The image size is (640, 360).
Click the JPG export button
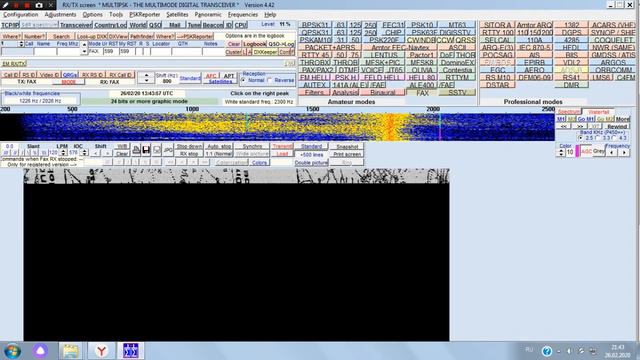tap(168, 150)
